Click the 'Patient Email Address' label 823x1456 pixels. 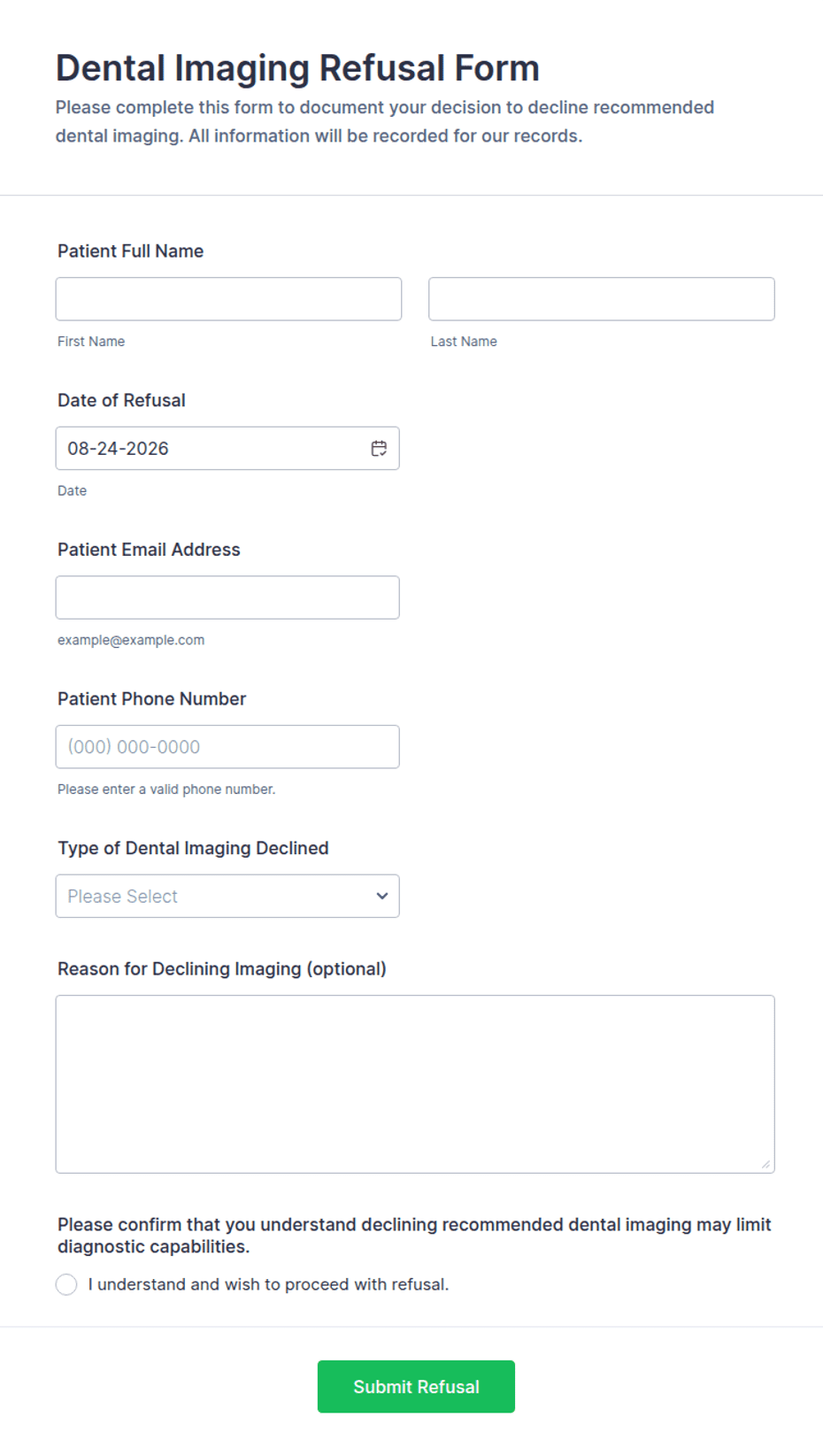149,550
